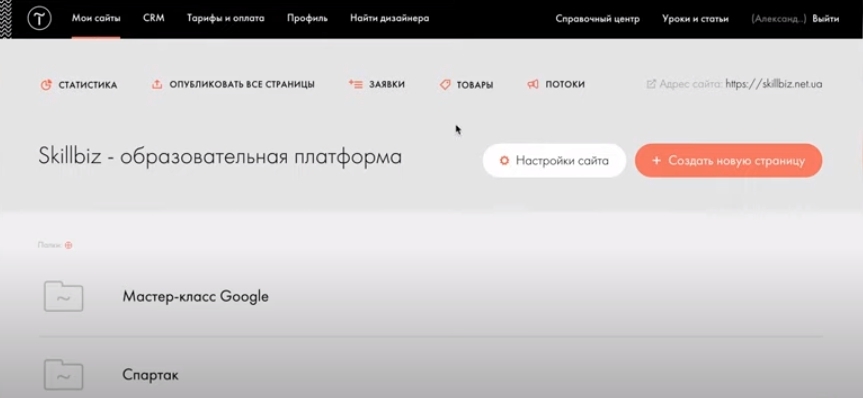Click the external link icon beside Адрес сайта
Image resolution: width=863 pixels, height=398 pixels.
click(x=651, y=84)
